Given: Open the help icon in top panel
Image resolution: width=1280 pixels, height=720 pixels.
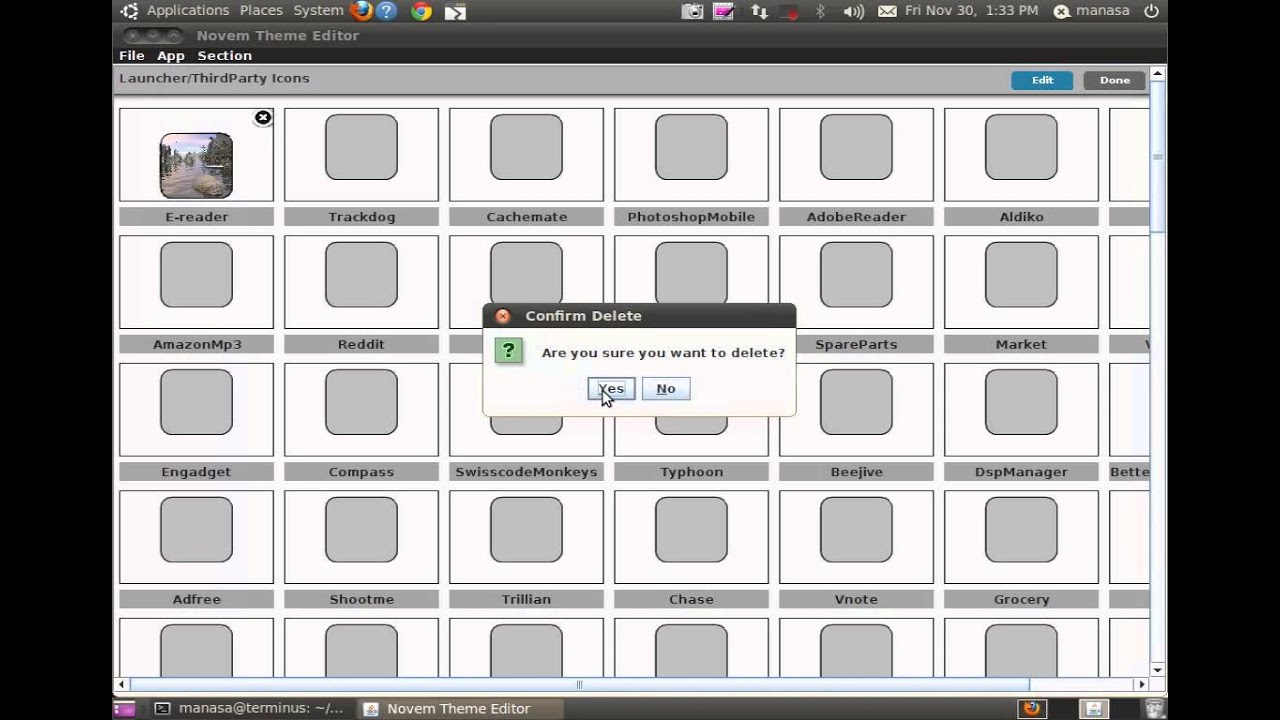Looking at the screenshot, I should [x=386, y=11].
